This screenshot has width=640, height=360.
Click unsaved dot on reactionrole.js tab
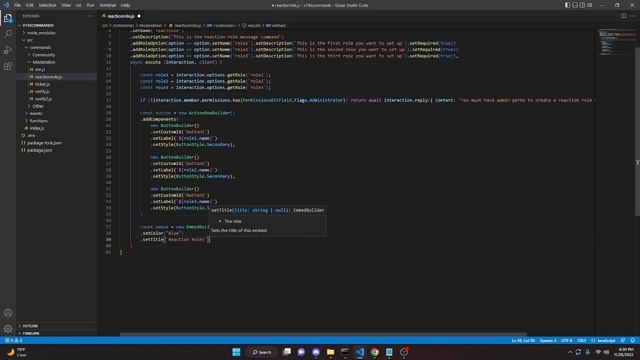(x=139, y=16)
